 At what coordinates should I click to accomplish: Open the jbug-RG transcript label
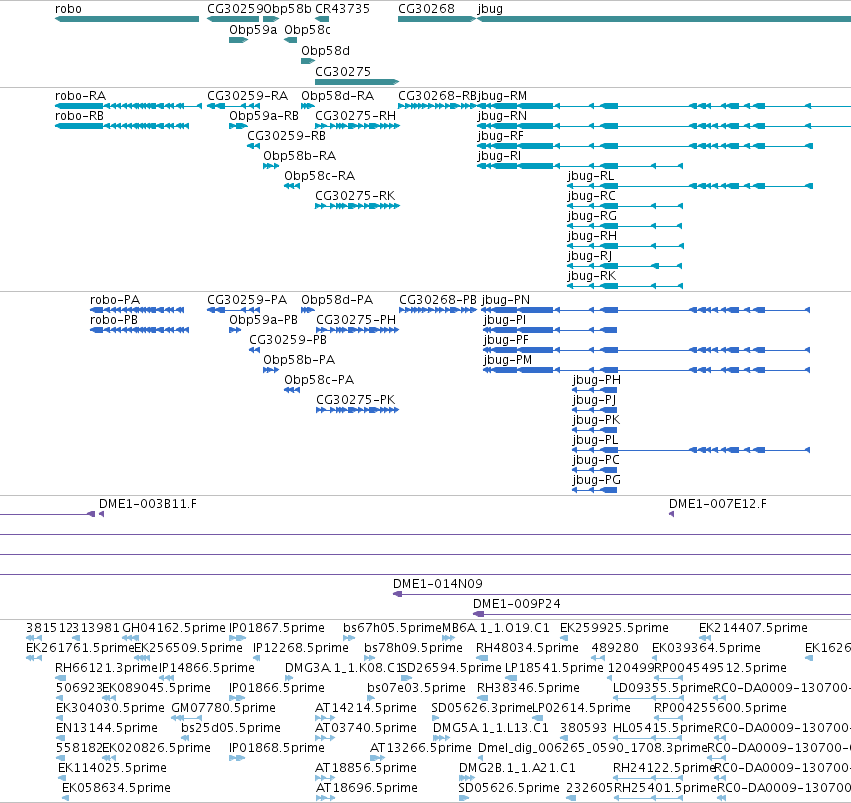(592, 216)
